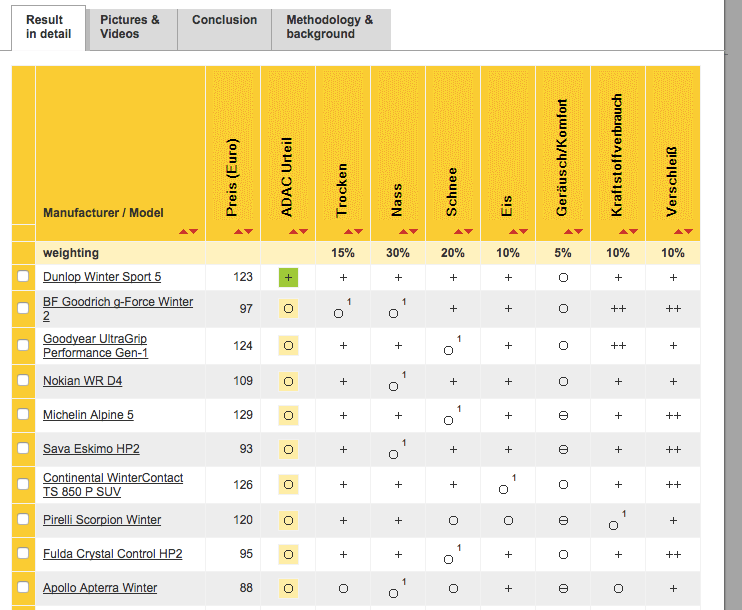Open the Michelin Alpine 5 link
Viewport: 742px width, 610px height.
(x=88, y=415)
